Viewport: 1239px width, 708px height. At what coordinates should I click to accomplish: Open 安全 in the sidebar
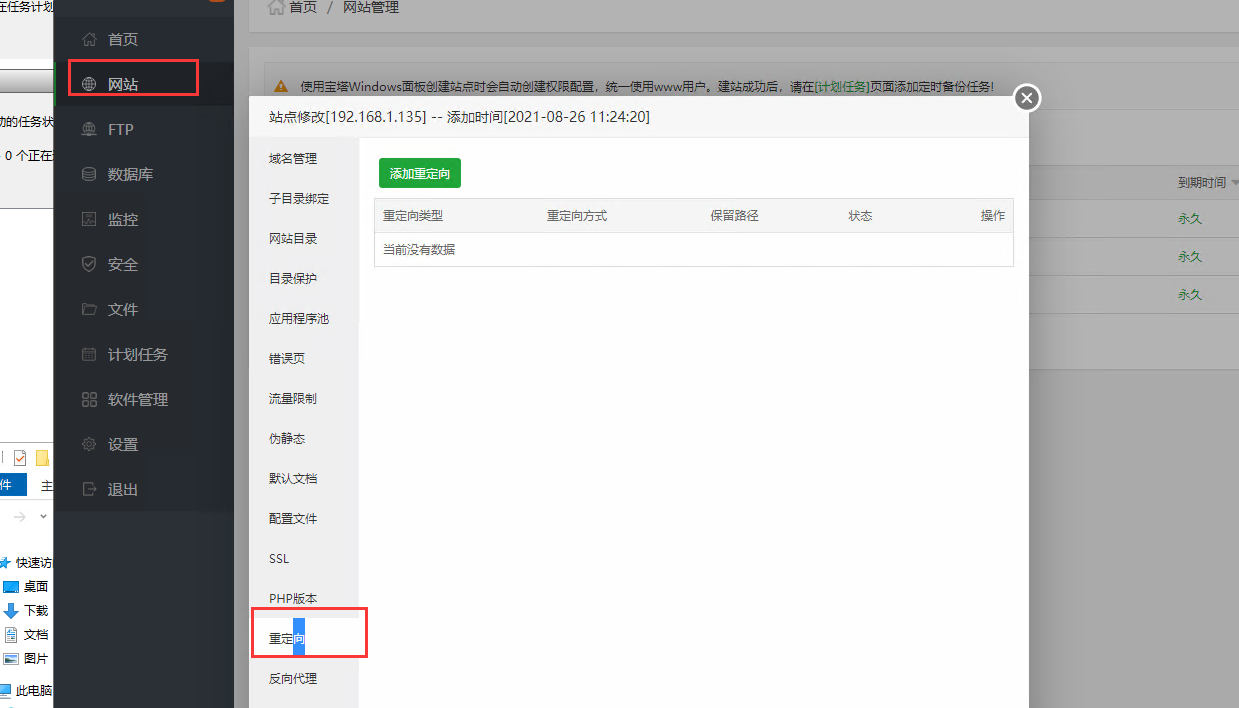coord(122,265)
